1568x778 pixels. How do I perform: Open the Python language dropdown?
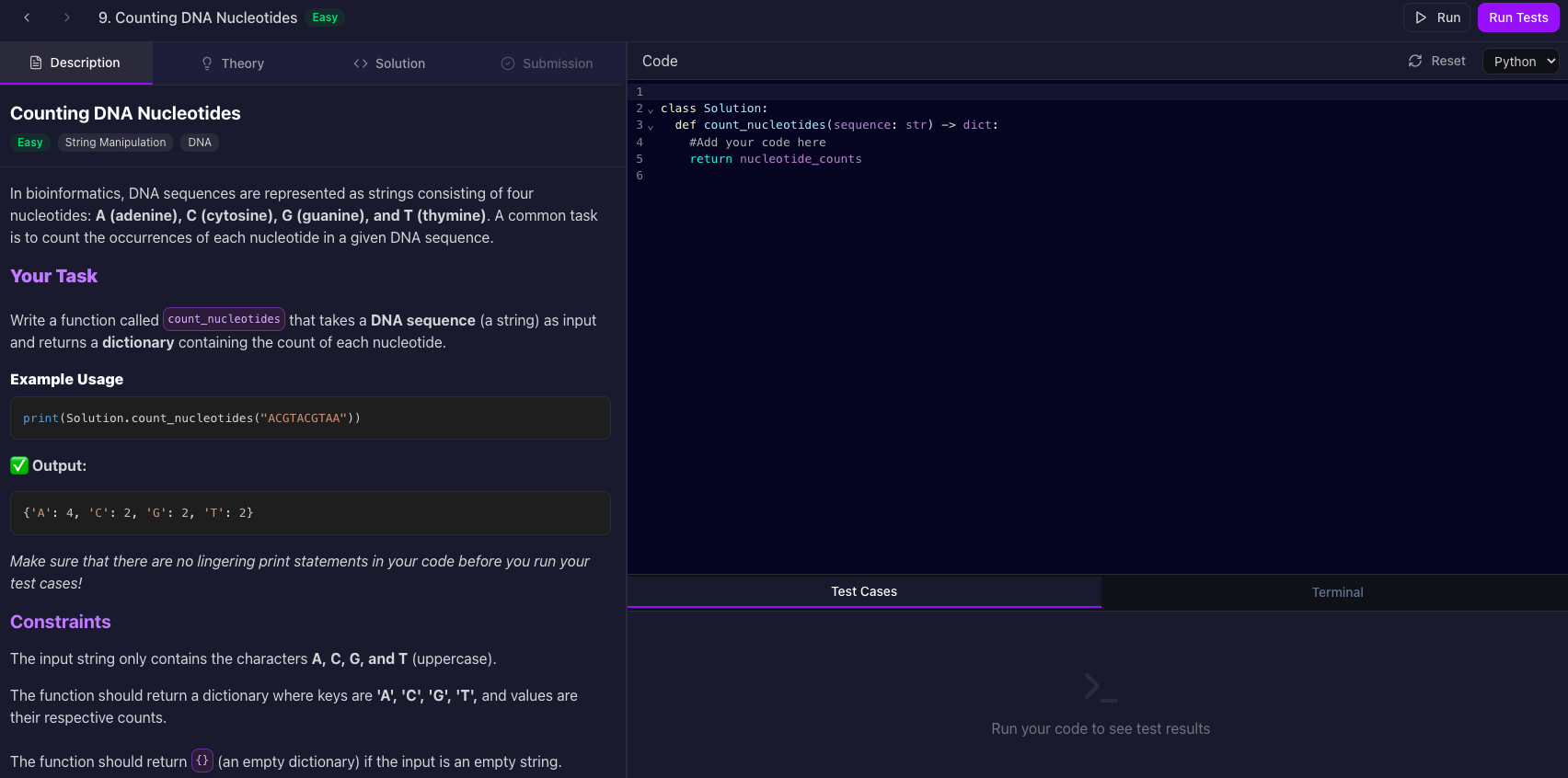tap(1521, 62)
